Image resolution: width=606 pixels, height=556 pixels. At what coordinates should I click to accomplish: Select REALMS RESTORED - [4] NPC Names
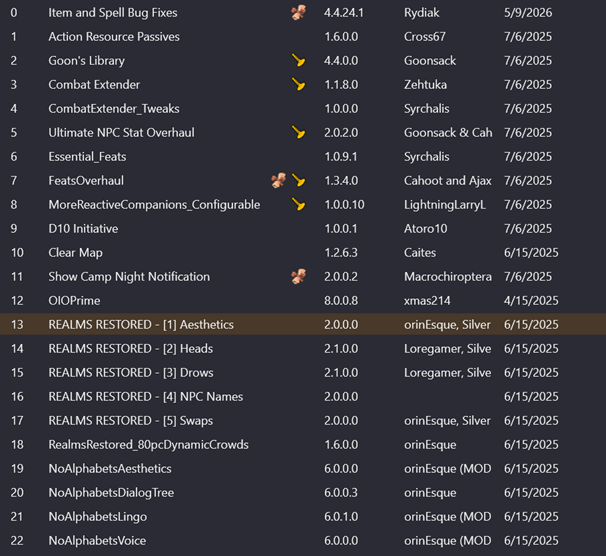tap(303, 396)
